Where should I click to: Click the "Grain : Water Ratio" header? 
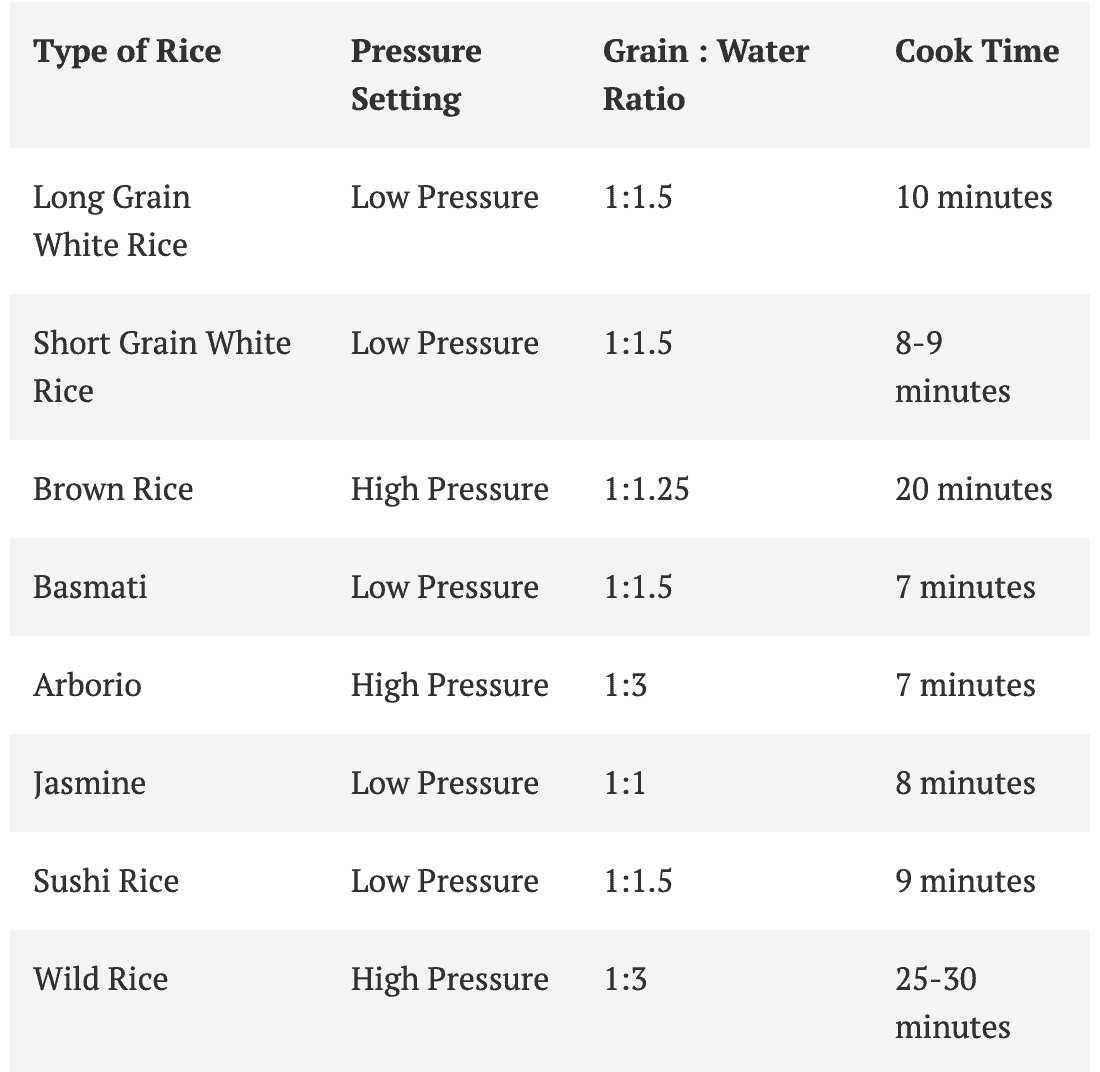706,75
